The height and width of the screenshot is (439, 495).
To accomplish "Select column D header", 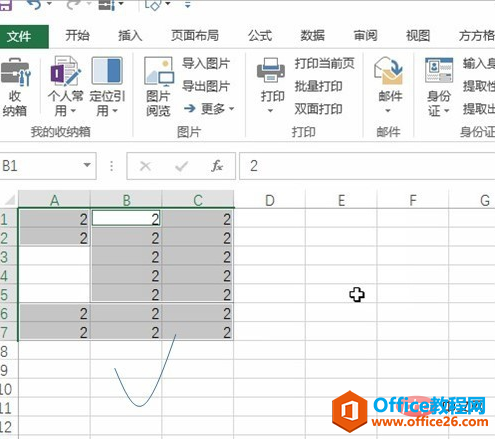I will (269, 200).
